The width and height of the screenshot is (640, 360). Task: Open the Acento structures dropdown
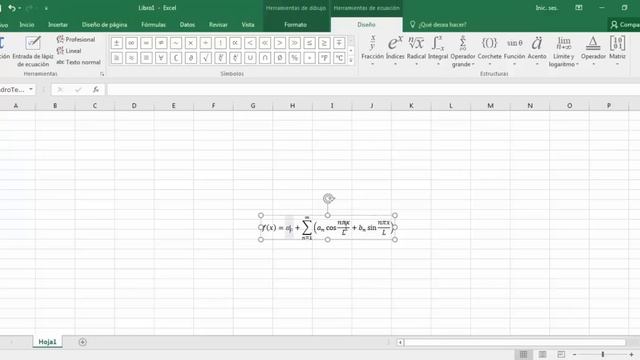point(537,51)
